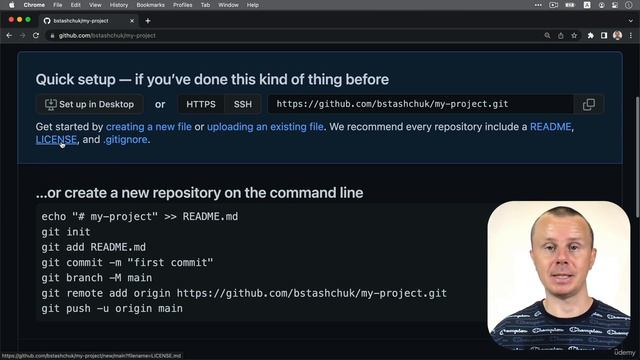Click the site lock icon in address bar
Viewport: 640px width, 360px height.
(x=52, y=36)
